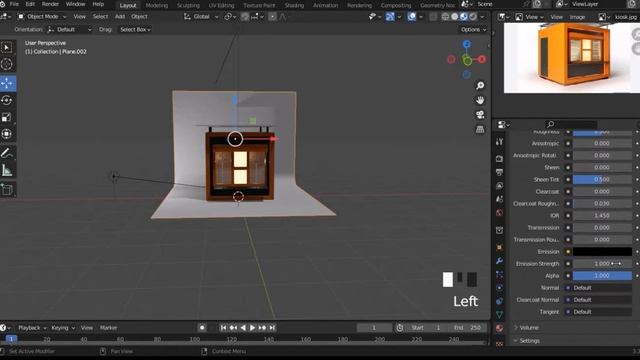Viewport: 640px width, 360px height.
Task: Click the current frame number field
Action: [x=374, y=328]
